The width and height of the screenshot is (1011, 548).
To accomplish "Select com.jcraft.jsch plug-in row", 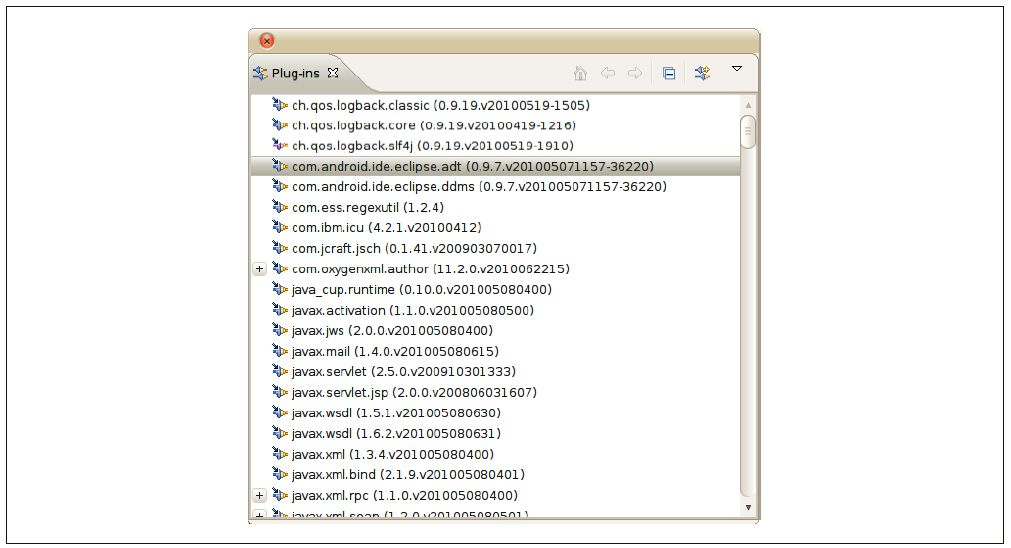I will tap(495, 248).
